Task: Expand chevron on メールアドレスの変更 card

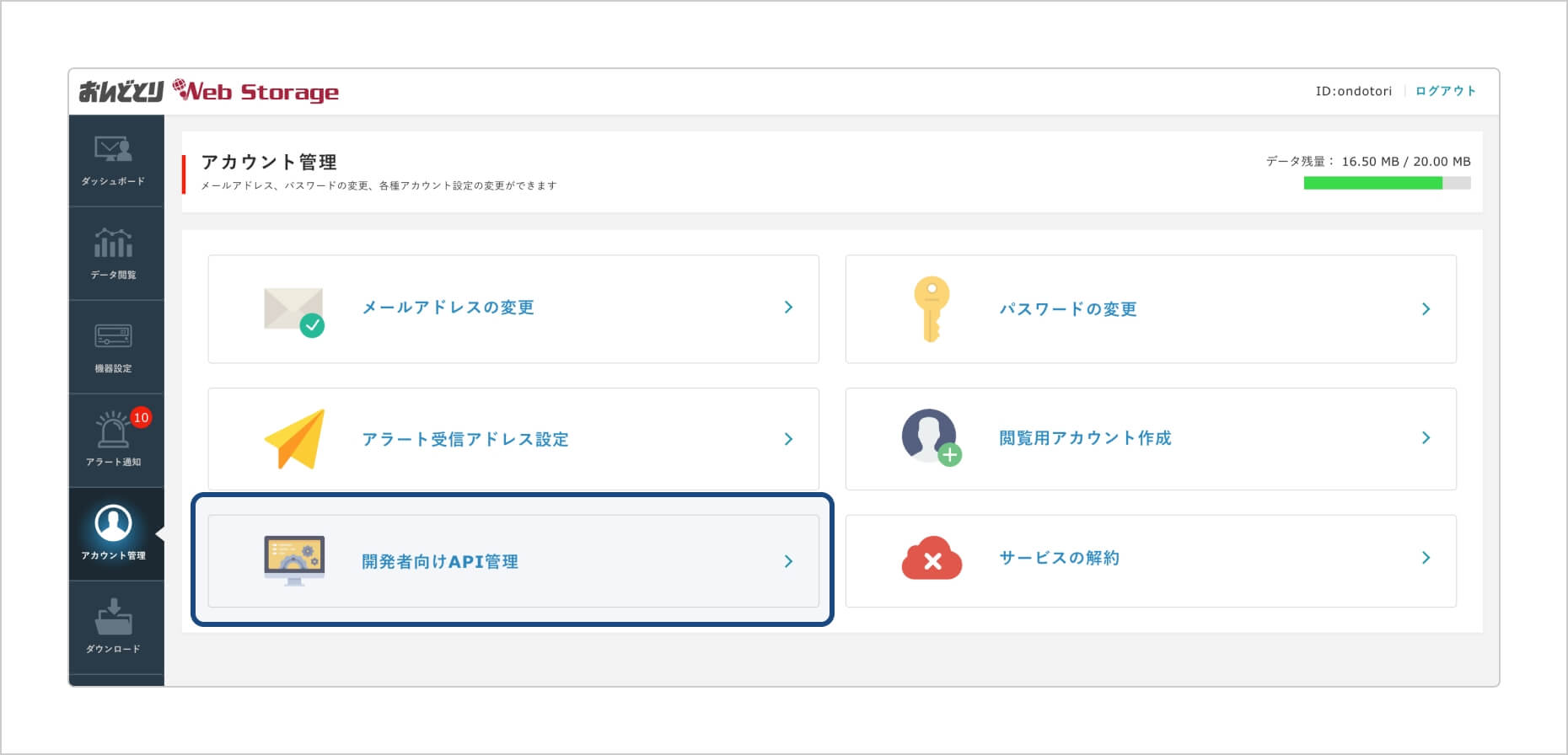Action: (788, 308)
